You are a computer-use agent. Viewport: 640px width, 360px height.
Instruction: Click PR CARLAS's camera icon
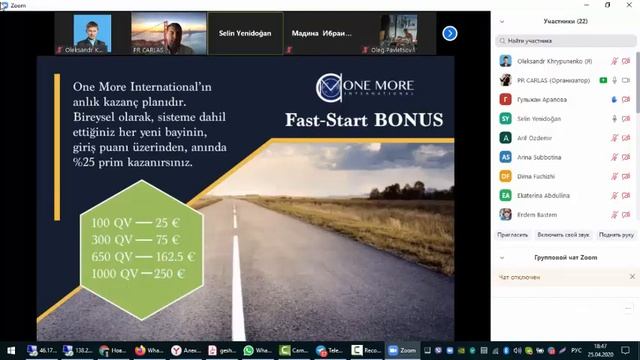tap(626, 80)
